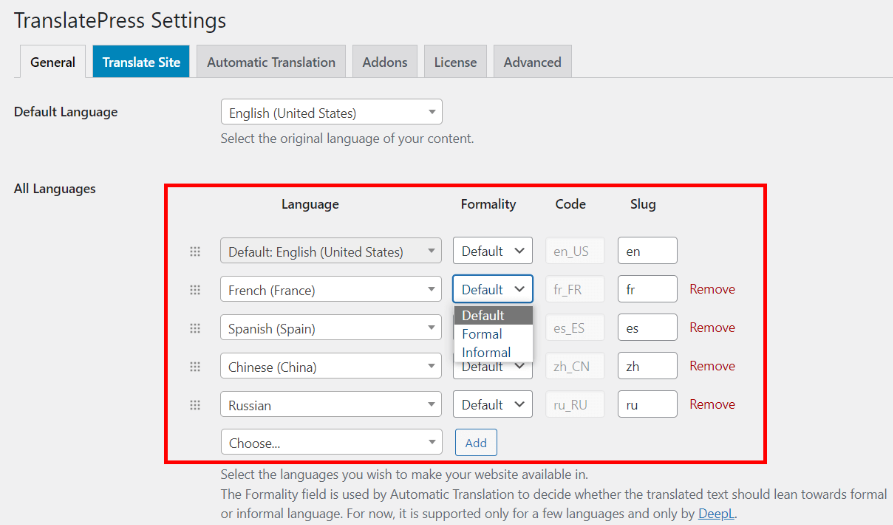This screenshot has height=525, width=893.
Task: Click the es_ES code field
Action: tap(575, 327)
